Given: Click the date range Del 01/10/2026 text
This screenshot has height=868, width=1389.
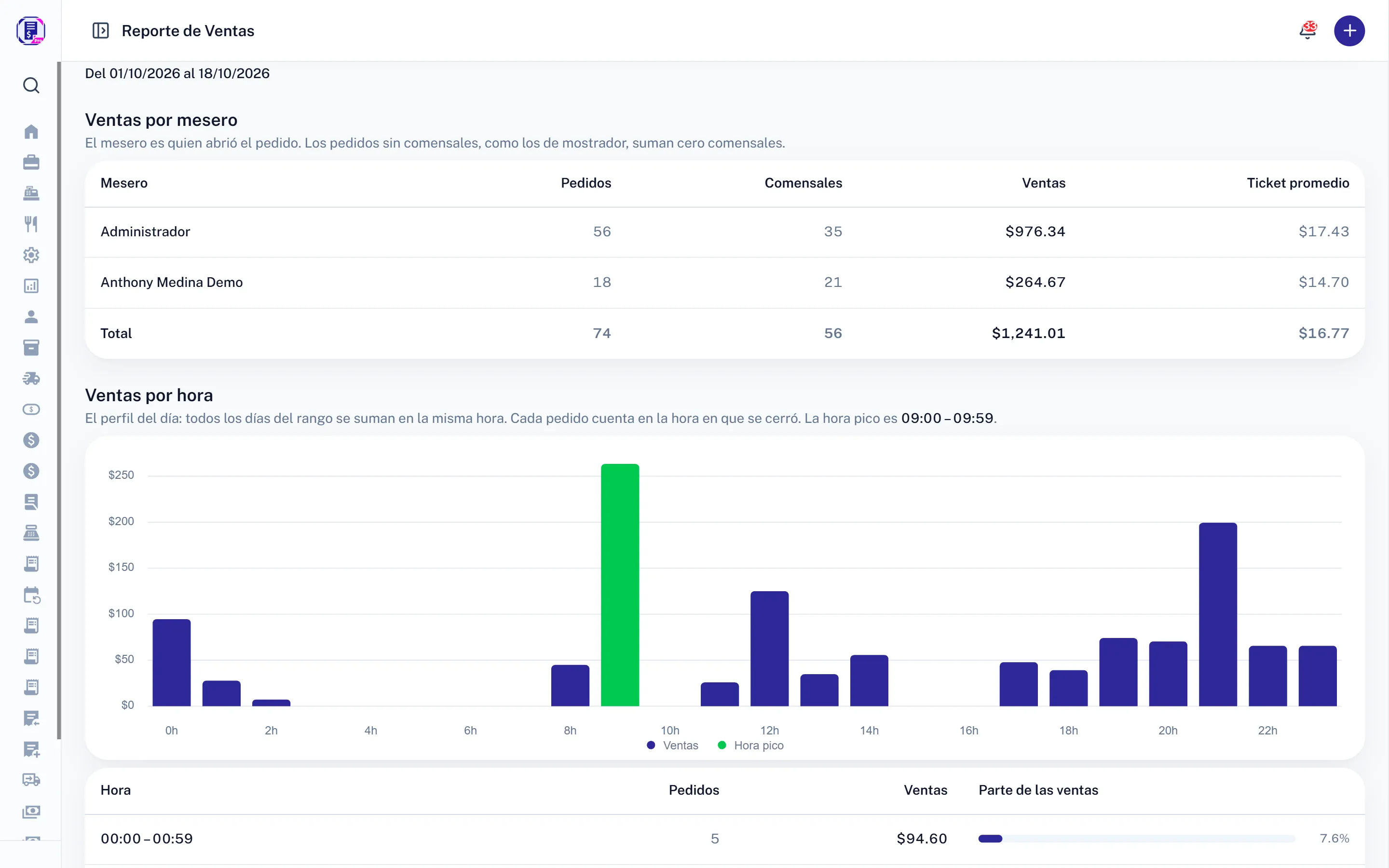Looking at the screenshot, I should 177,73.
